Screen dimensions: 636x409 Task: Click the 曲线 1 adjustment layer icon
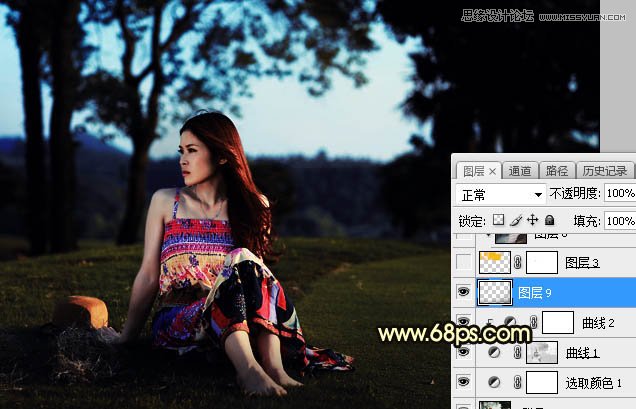point(495,352)
